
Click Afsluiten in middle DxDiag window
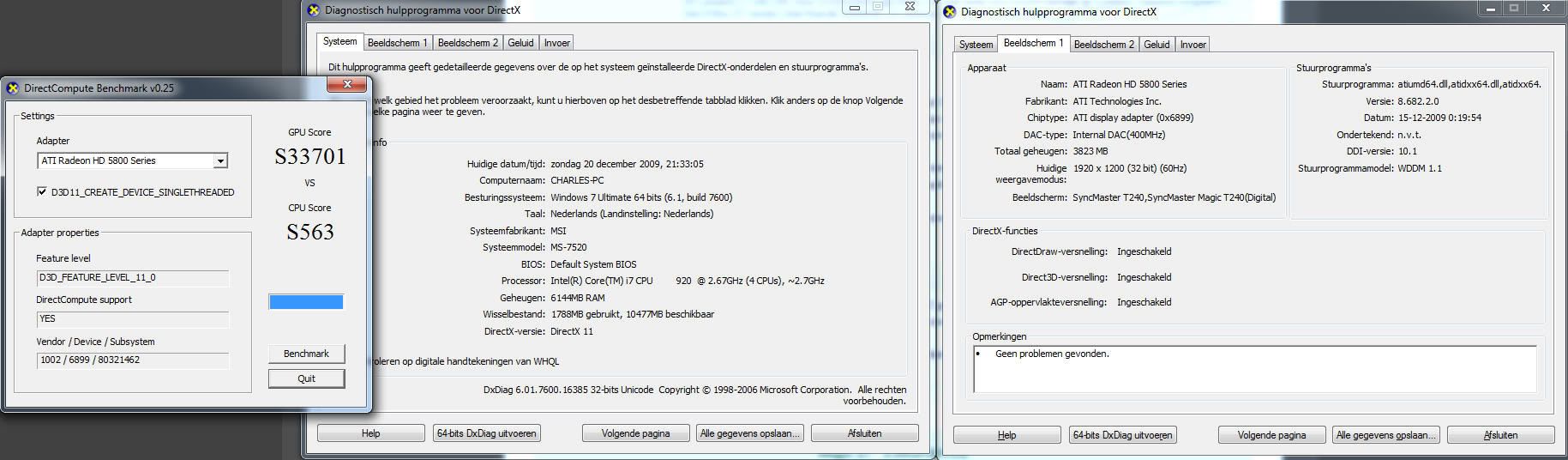pyautogui.click(x=864, y=433)
